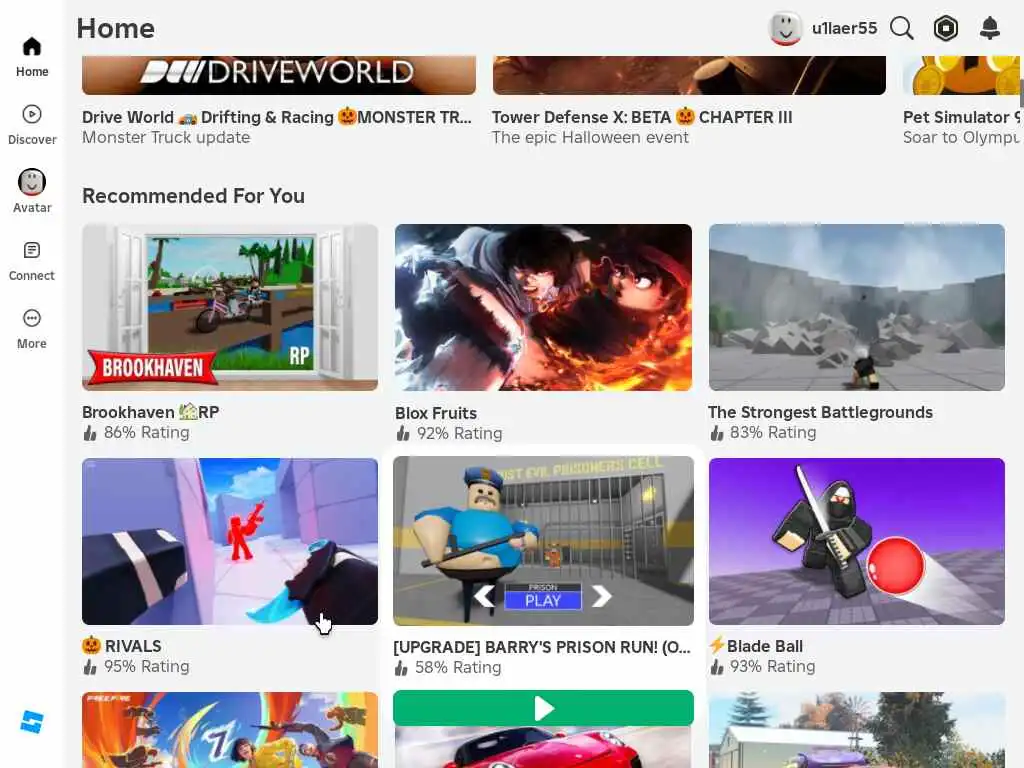The height and width of the screenshot is (768, 1024).
Task: Open the Home sidebar icon
Action: 31,47
